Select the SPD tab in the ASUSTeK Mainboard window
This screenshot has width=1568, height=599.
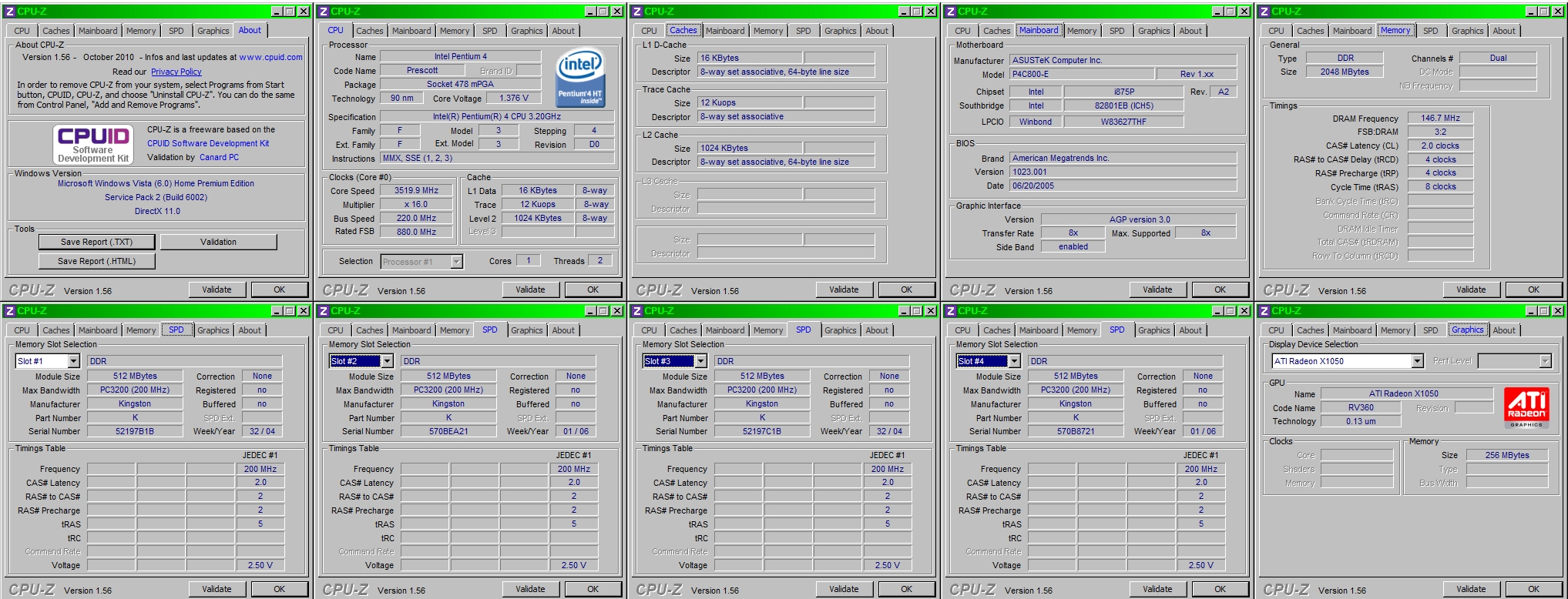tap(1117, 31)
